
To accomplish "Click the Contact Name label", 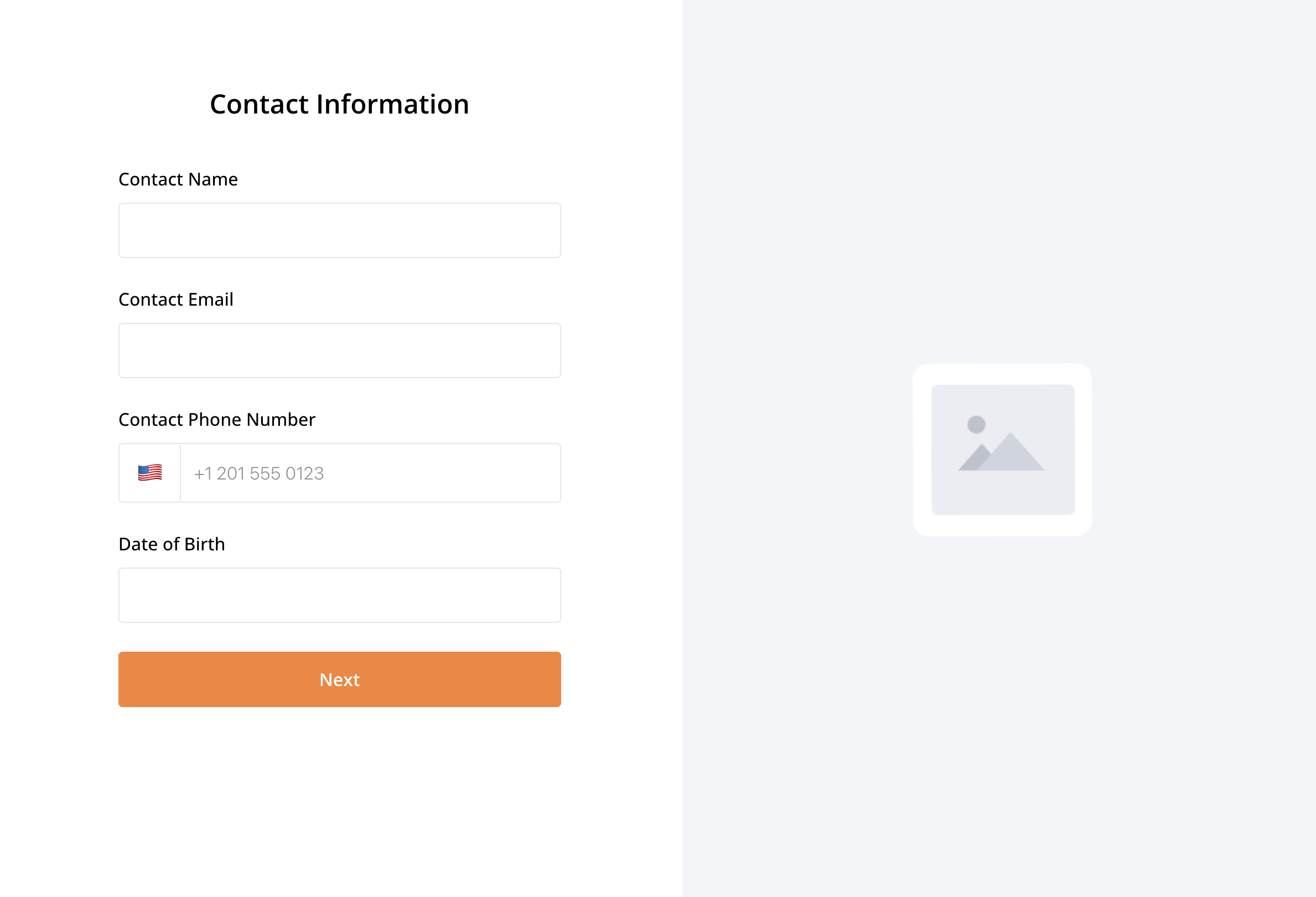I will [178, 179].
